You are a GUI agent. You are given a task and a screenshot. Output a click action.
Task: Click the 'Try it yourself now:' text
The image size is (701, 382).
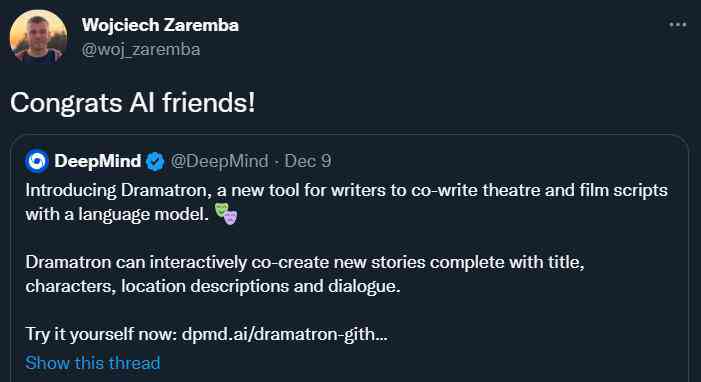click(x=101, y=334)
